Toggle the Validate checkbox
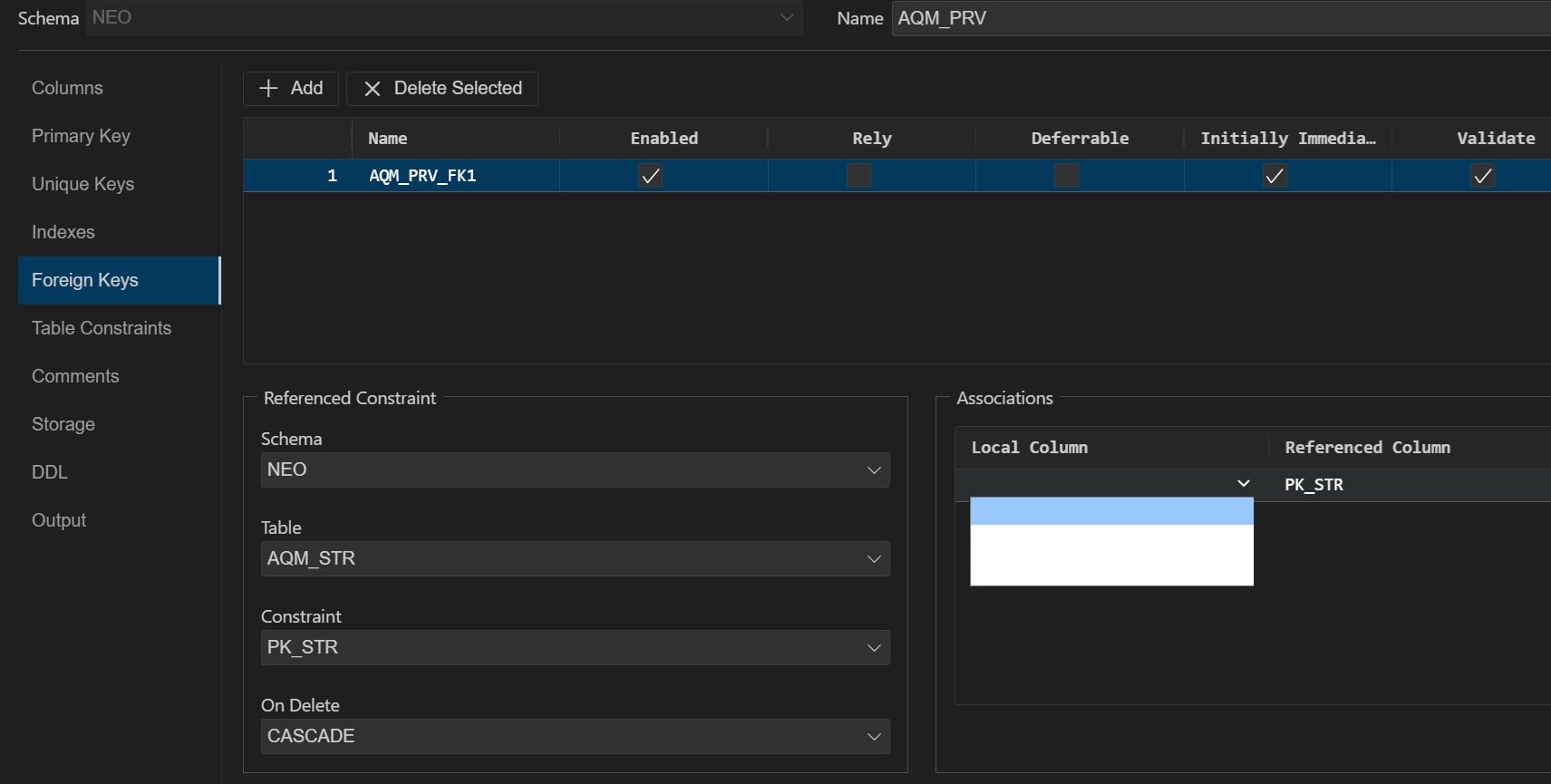This screenshot has height=784, width=1551. click(x=1482, y=176)
